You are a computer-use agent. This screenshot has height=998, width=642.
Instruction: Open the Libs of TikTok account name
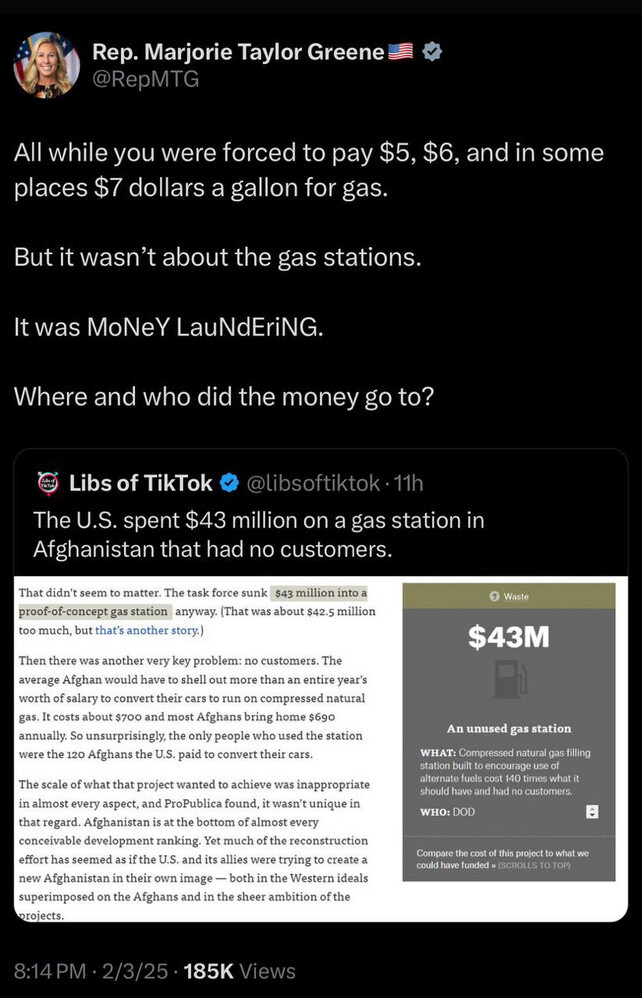[140, 483]
